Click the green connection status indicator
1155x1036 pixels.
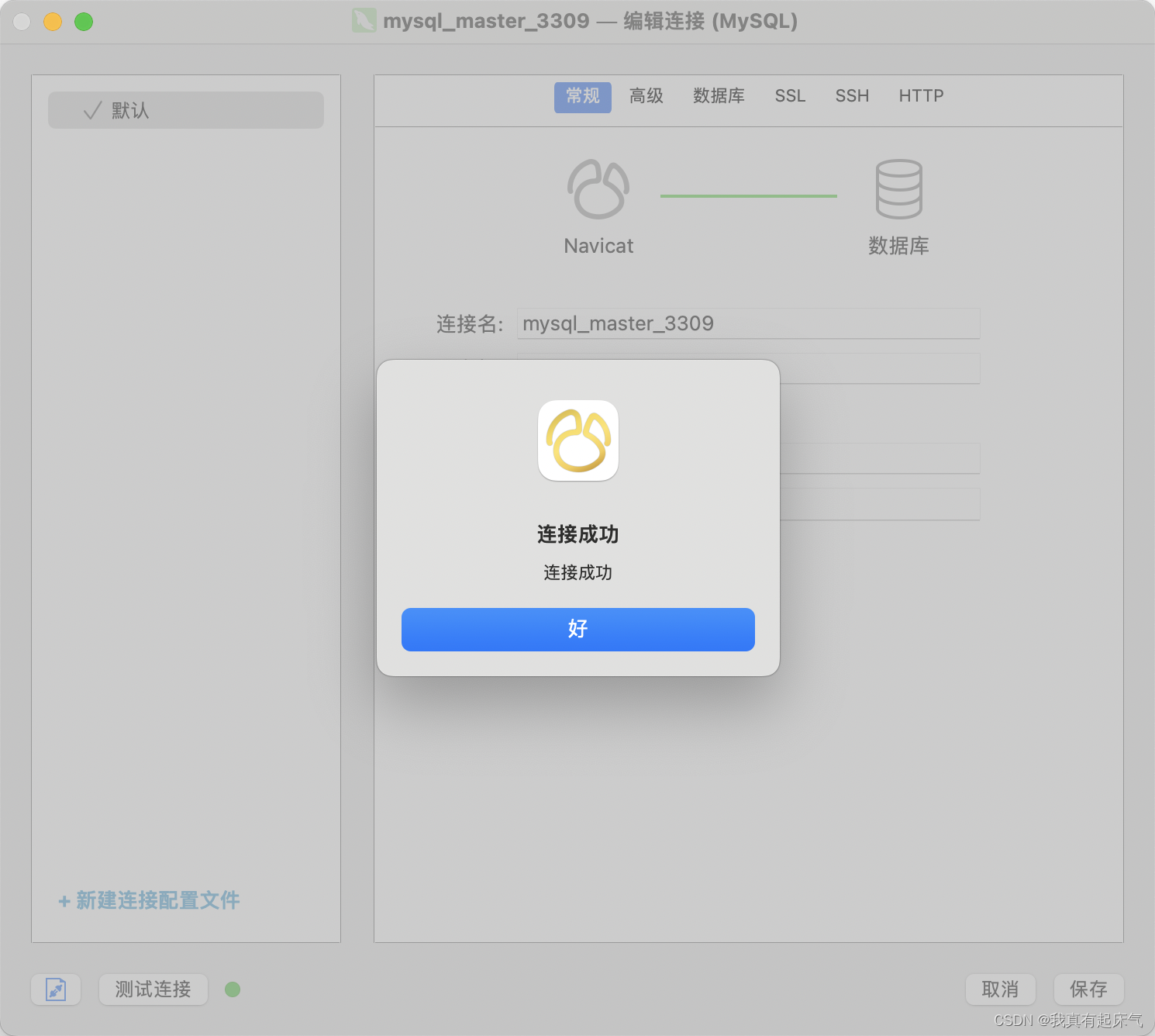coord(233,989)
